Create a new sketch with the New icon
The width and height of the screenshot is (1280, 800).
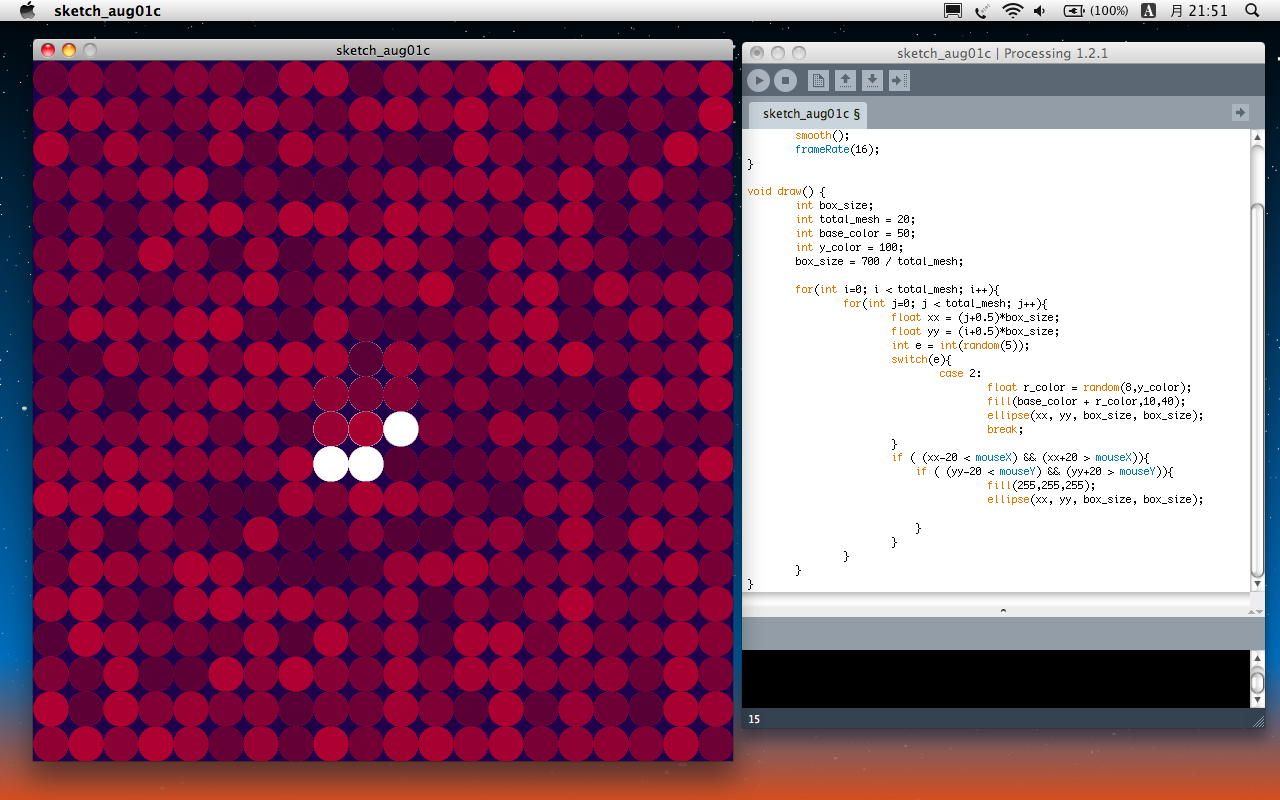(x=818, y=80)
